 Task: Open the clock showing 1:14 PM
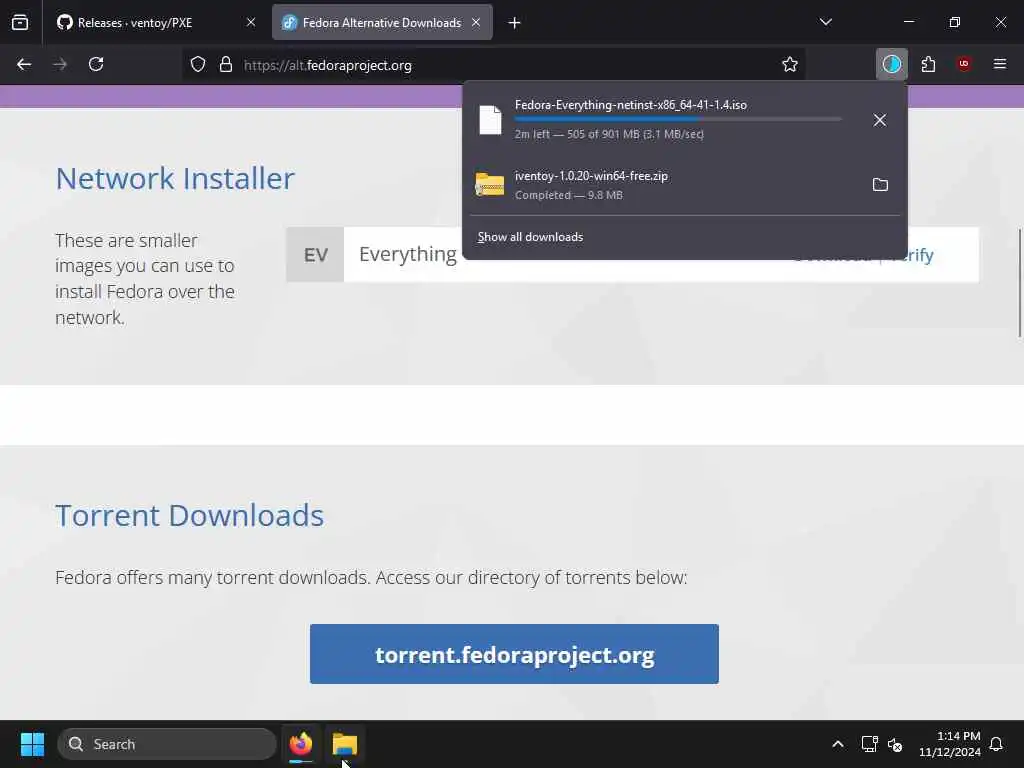click(x=950, y=744)
